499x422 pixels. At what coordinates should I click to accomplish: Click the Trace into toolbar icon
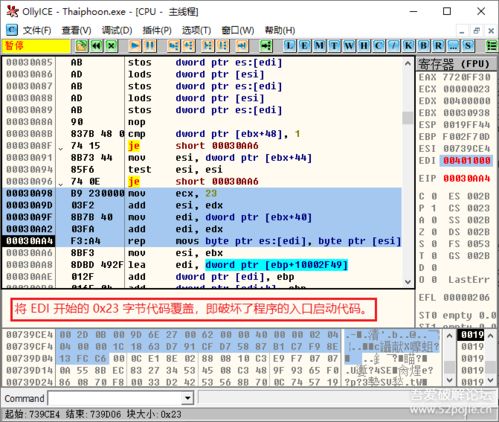click(207, 46)
